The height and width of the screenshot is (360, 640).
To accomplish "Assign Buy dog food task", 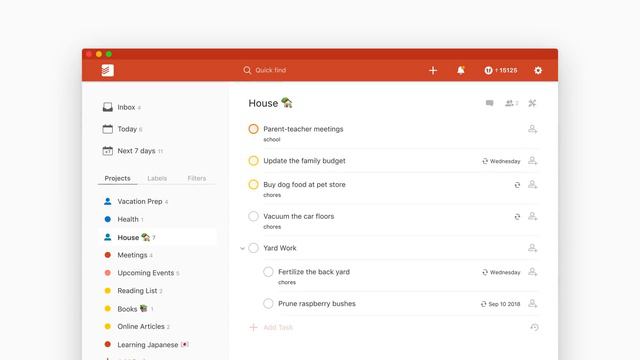I will [x=532, y=184].
